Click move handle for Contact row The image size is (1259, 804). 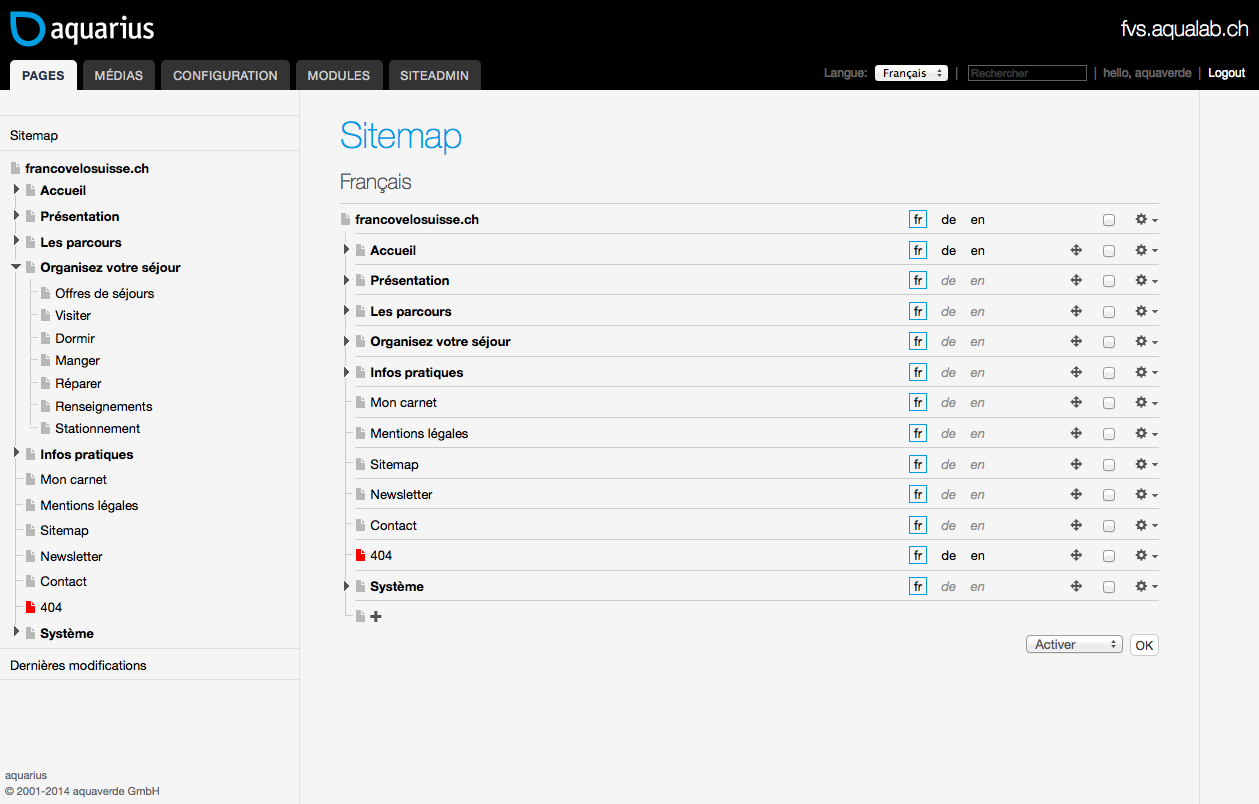(x=1076, y=526)
